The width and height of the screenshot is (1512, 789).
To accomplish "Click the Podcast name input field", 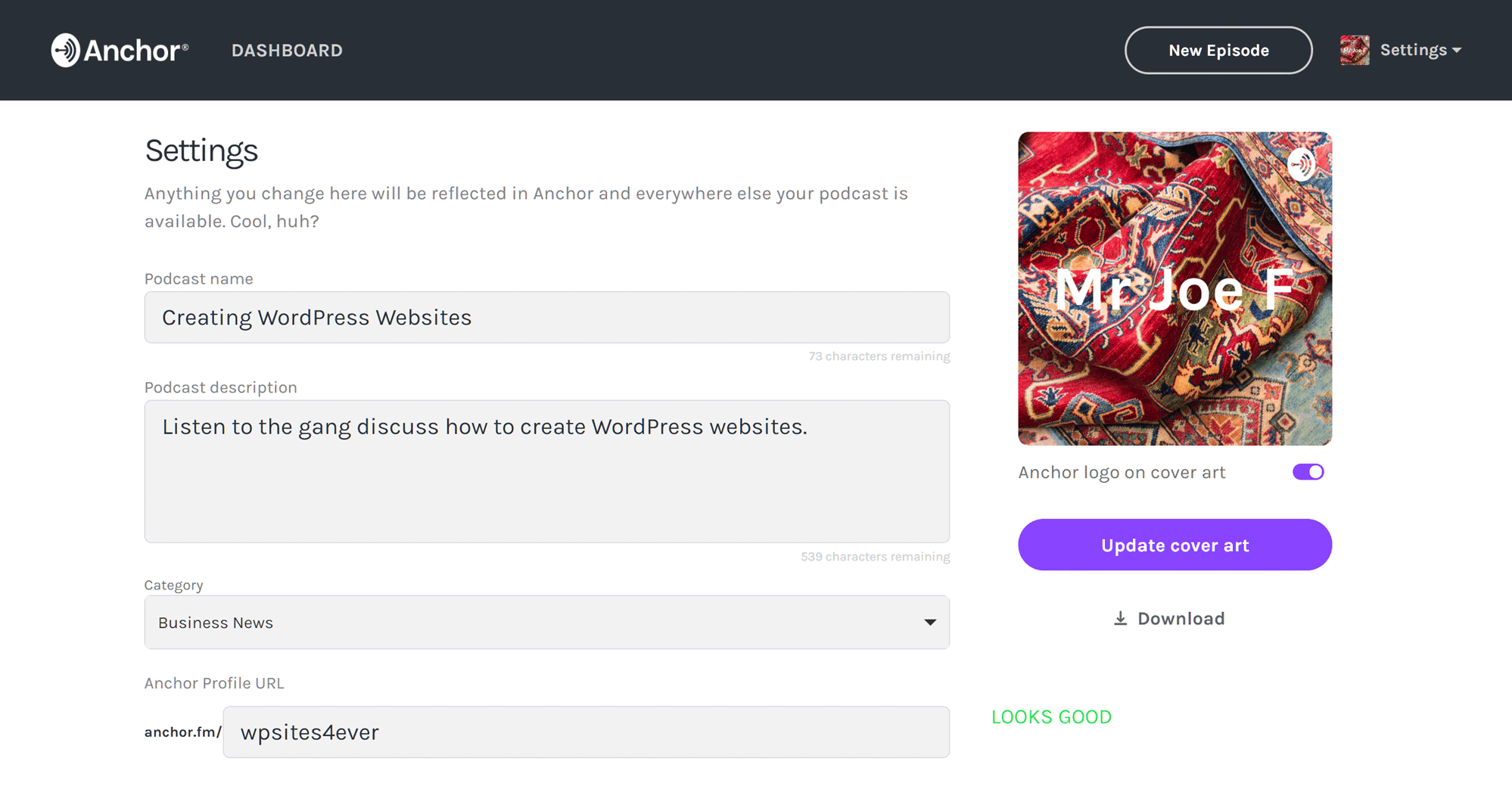I will [547, 317].
